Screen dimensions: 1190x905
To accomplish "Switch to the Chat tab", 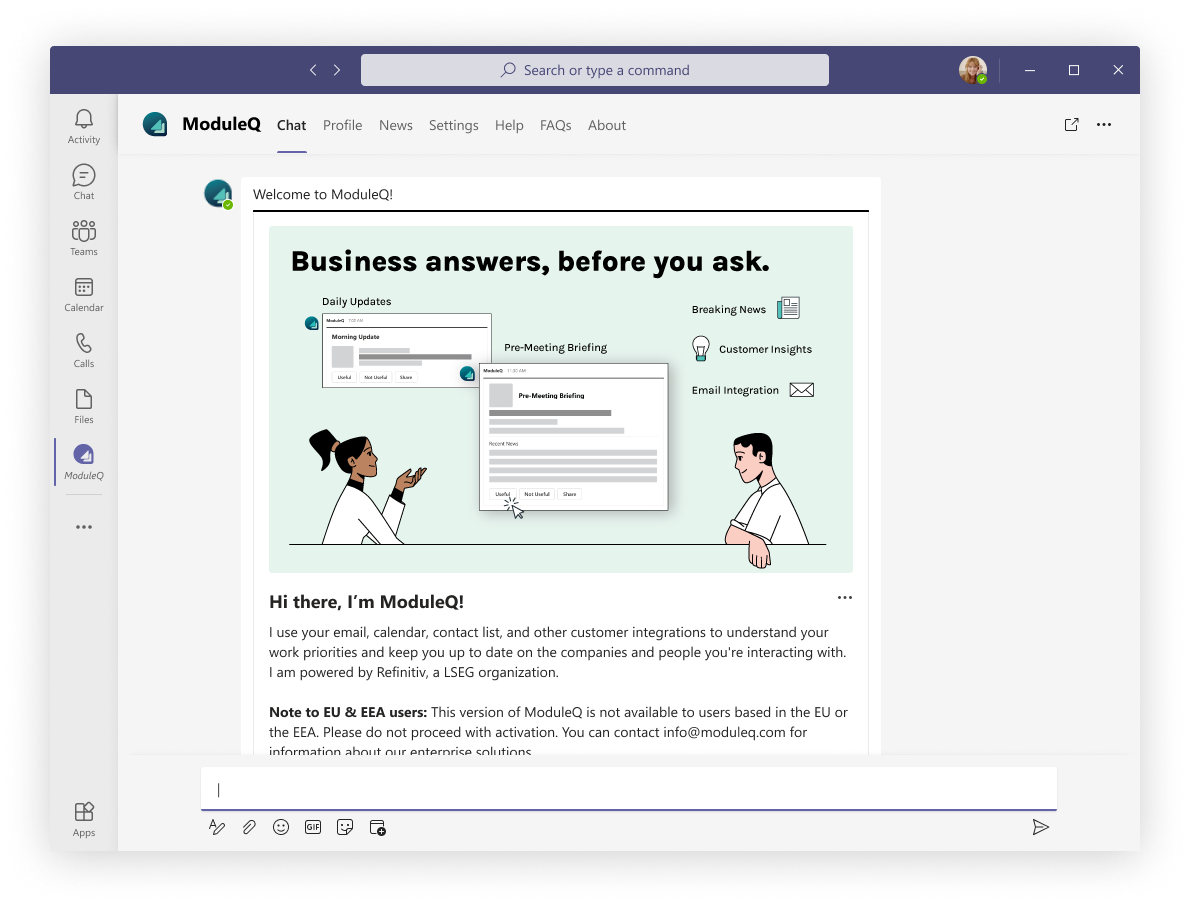I will point(291,125).
